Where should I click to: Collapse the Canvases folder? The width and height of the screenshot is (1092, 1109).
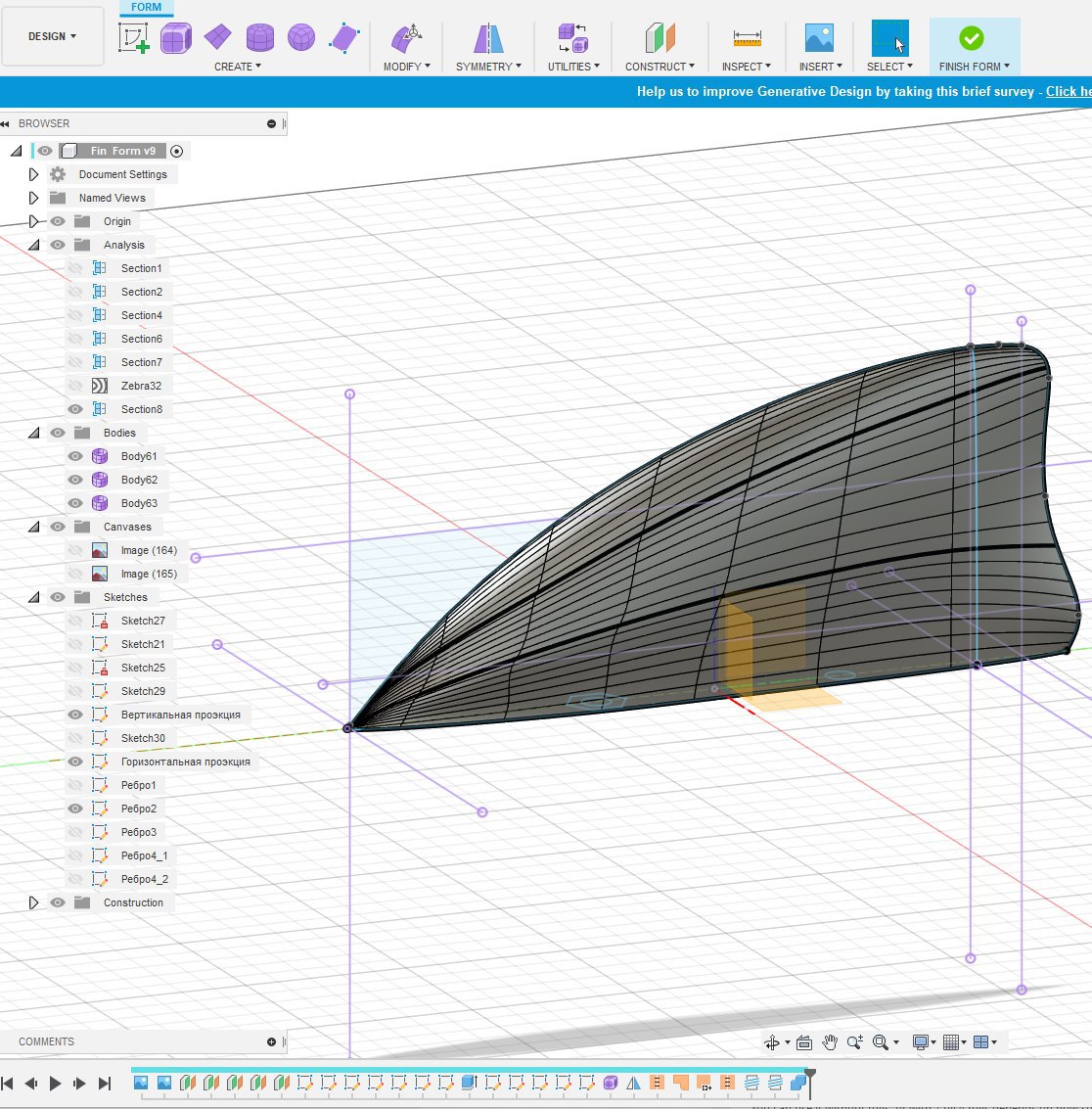tap(33, 527)
